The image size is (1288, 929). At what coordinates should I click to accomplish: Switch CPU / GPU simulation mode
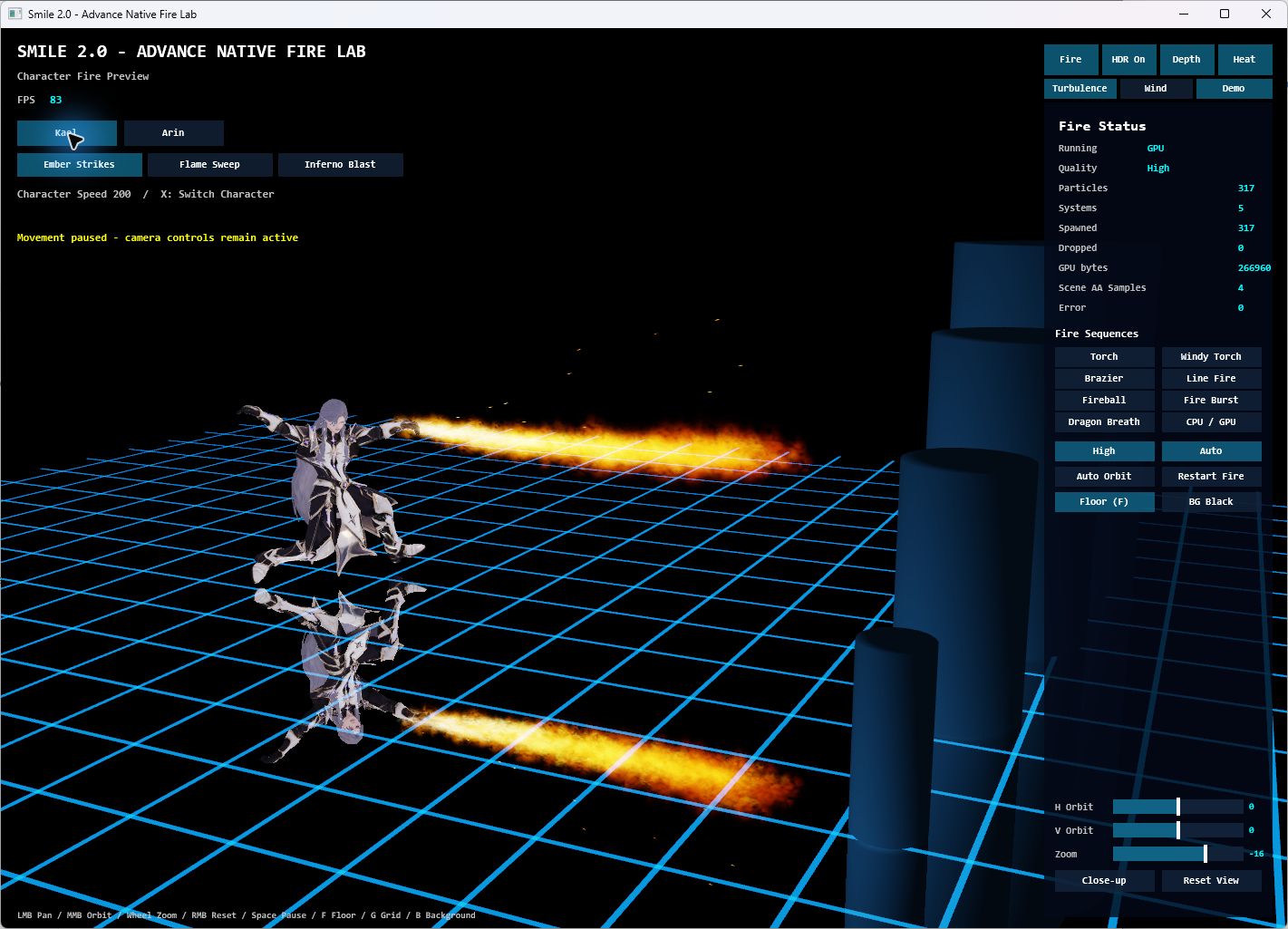pos(1211,422)
